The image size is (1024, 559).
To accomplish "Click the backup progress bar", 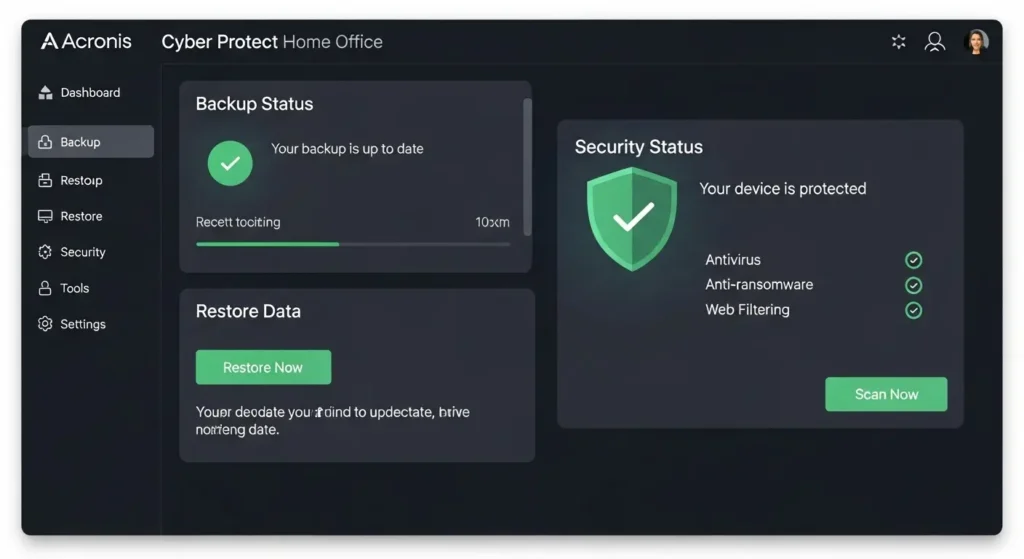I will 353,244.
